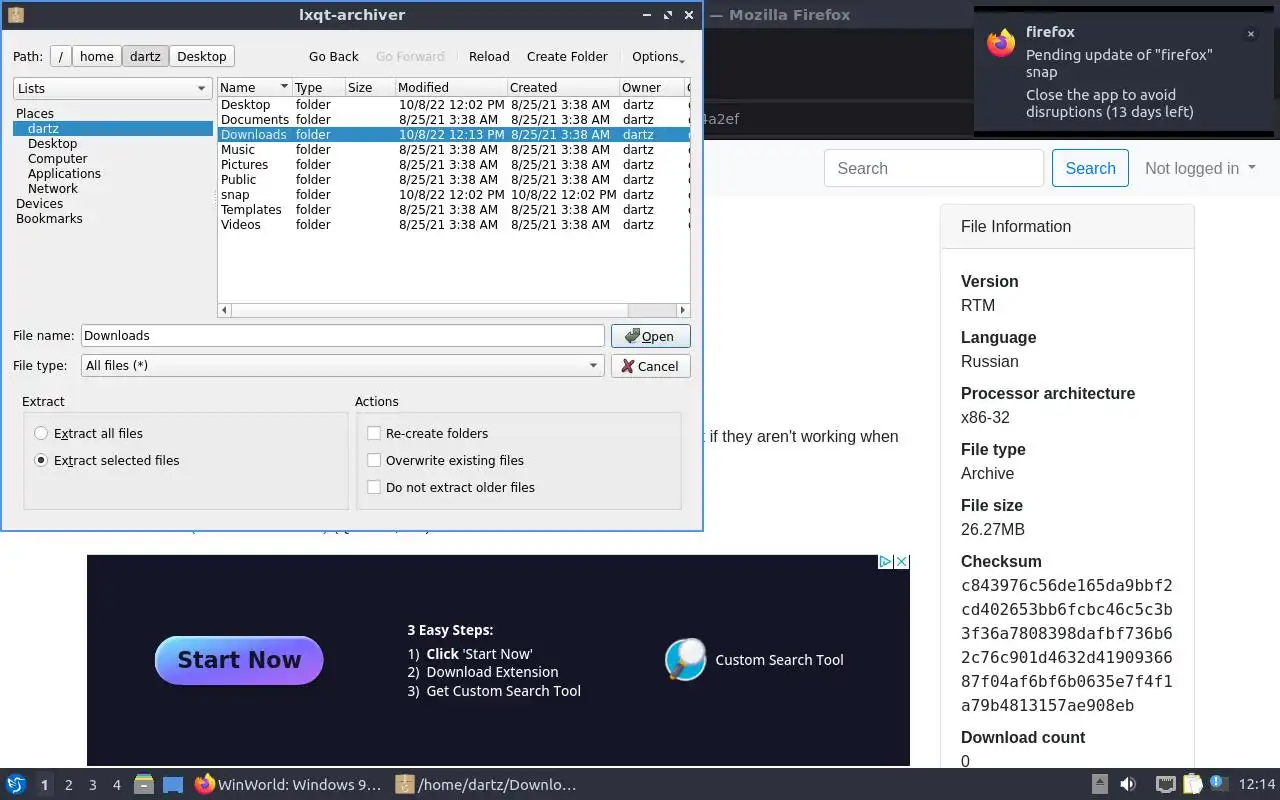Image resolution: width=1280 pixels, height=800 pixels.
Task: Click Bookmarks in the side pane
Action: point(49,218)
